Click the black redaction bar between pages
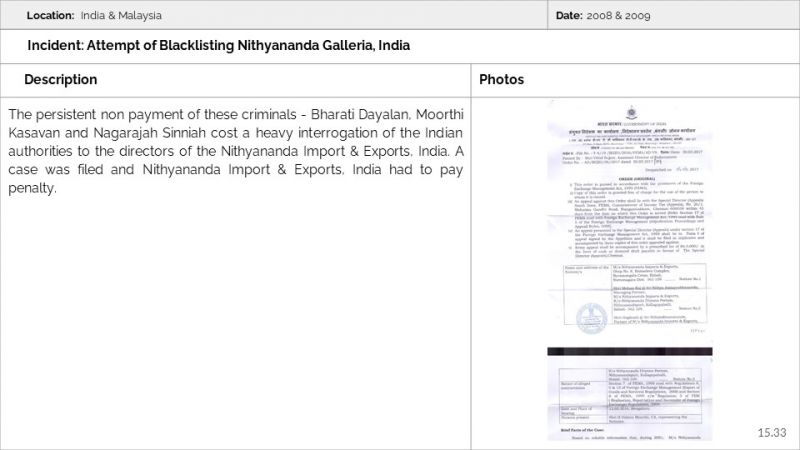The image size is (800, 450). [630, 352]
